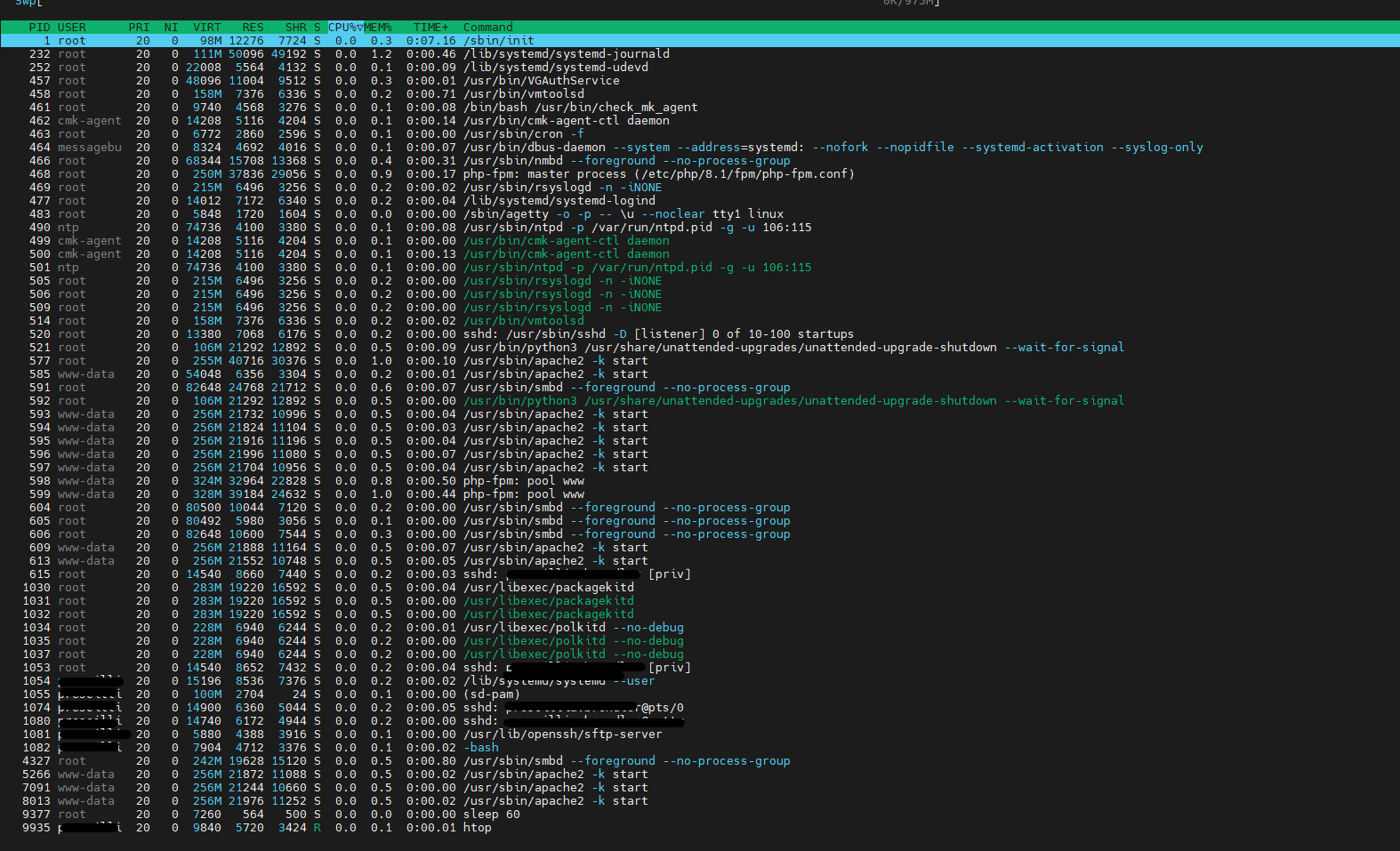Select the sshd listener process row
This screenshot has width=1400, height=851.
click(x=700, y=334)
